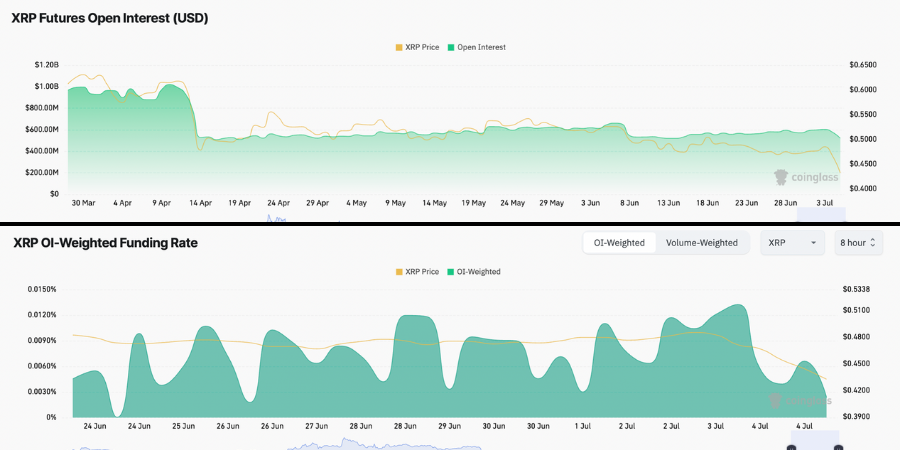Click the $0.6500 price axis label
This screenshot has width=900, height=450.
(863, 65)
